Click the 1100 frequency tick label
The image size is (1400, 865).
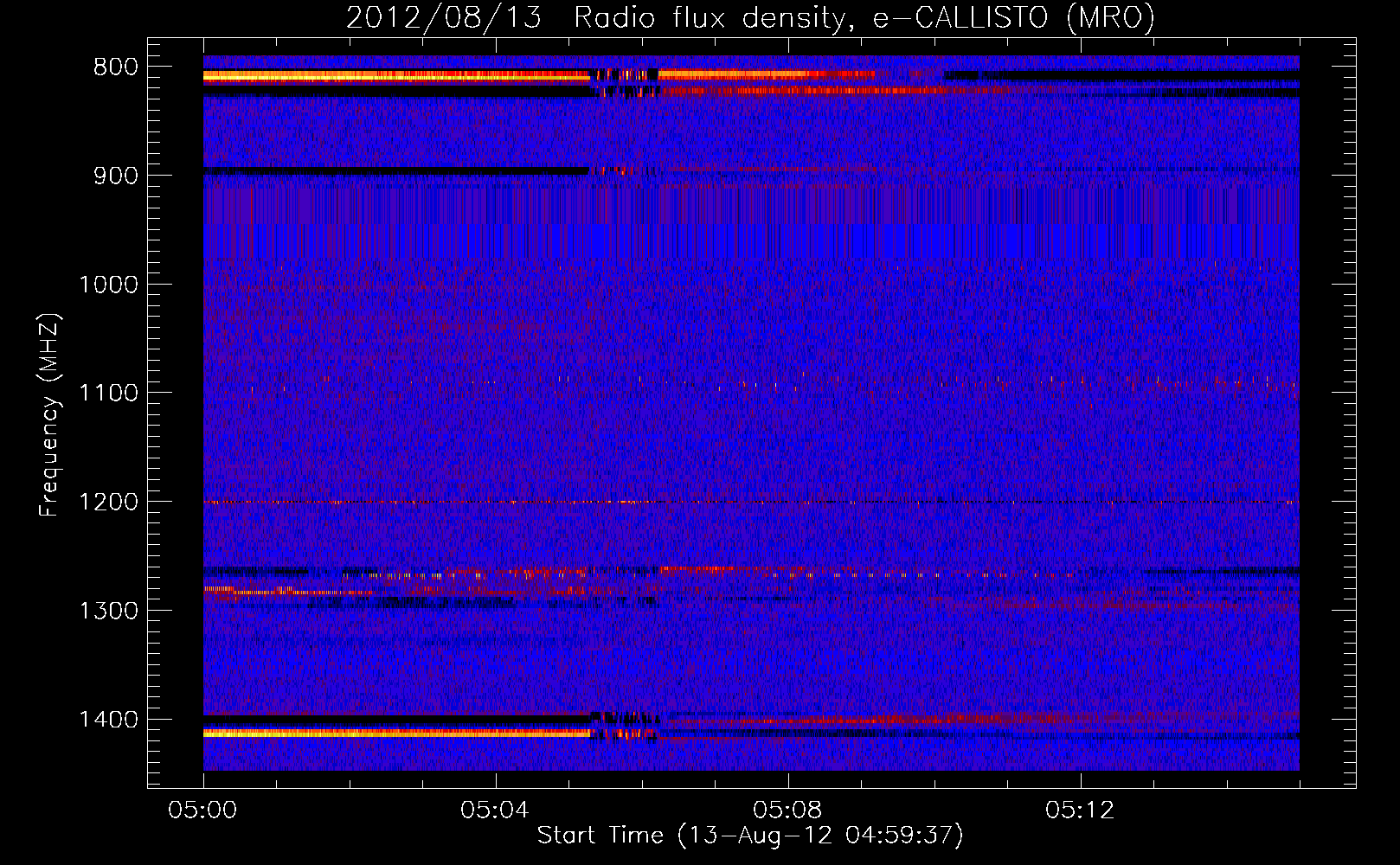point(108,394)
